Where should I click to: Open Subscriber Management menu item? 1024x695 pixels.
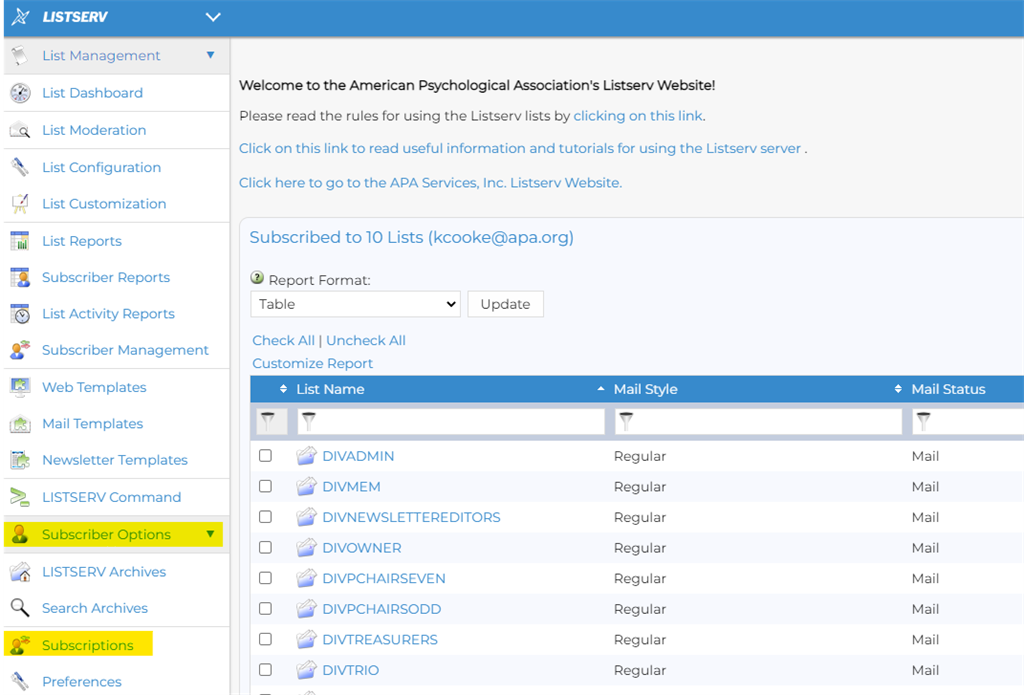click(125, 350)
